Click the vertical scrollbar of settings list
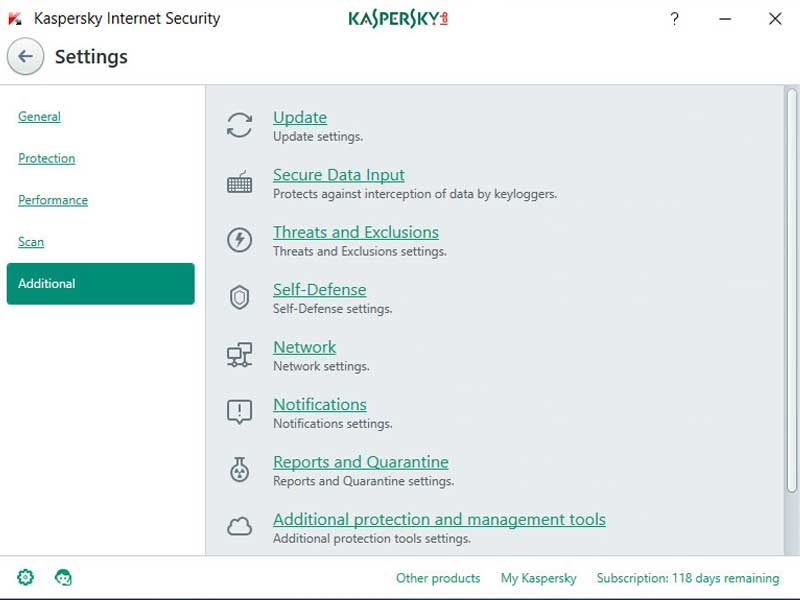The width and height of the screenshot is (800, 600). [x=792, y=300]
